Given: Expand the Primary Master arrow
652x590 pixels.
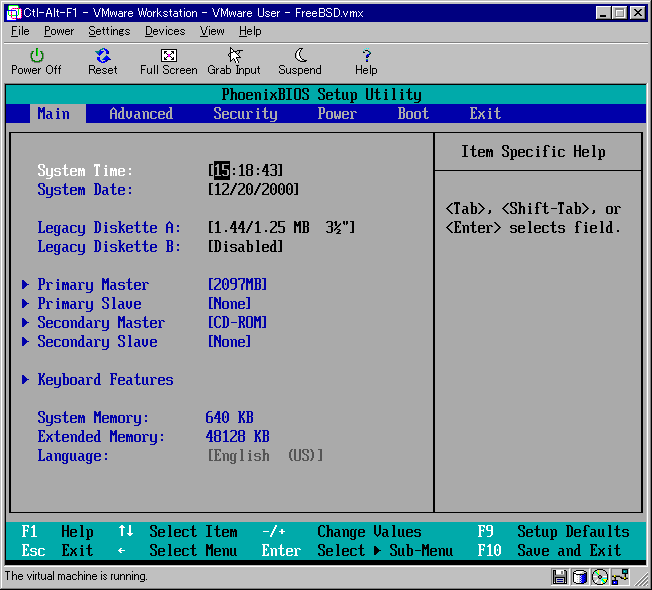Looking at the screenshot, I should point(25,285).
